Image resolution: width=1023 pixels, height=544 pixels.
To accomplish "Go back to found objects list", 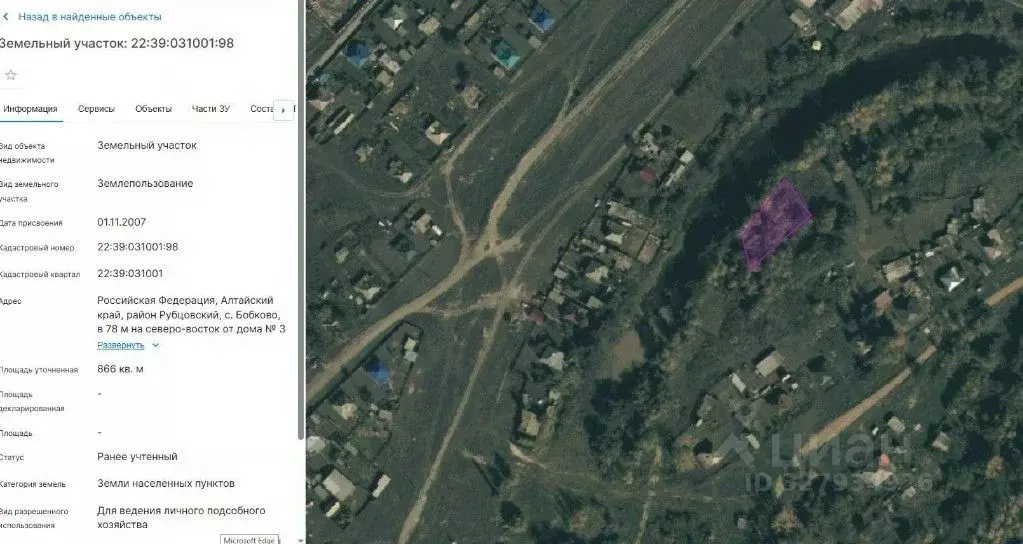I will click(89, 17).
